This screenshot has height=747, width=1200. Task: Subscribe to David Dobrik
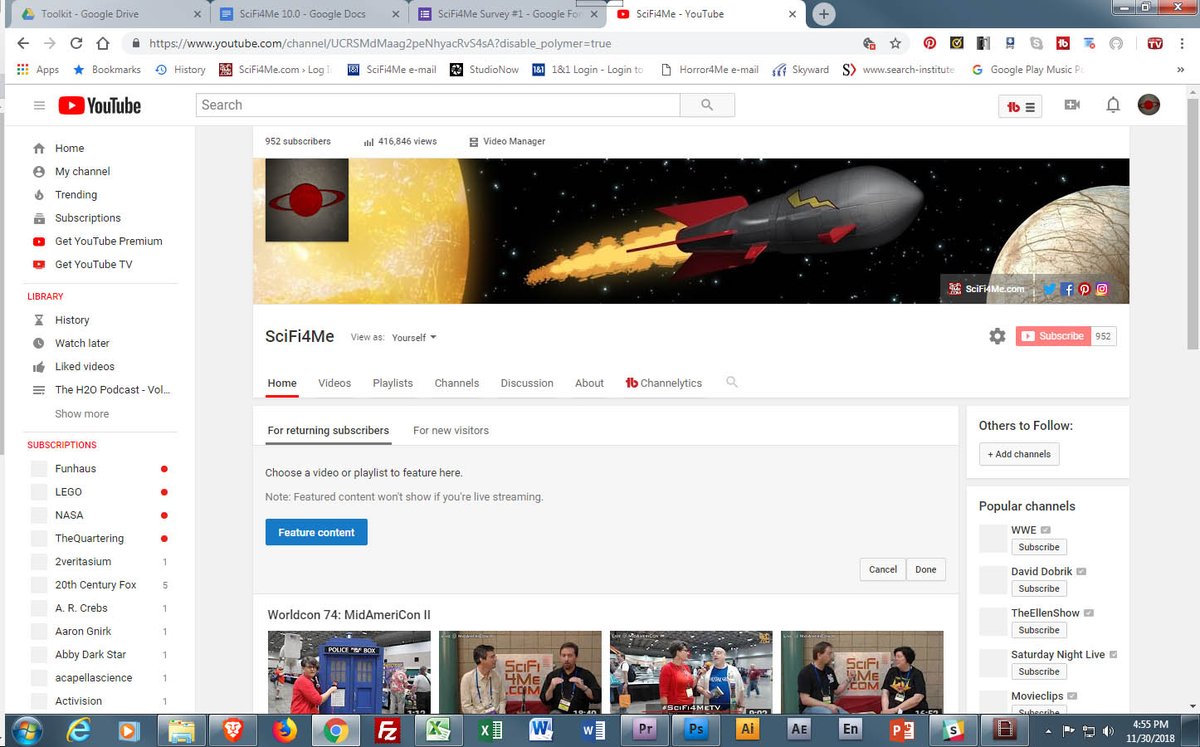pos(1039,588)
